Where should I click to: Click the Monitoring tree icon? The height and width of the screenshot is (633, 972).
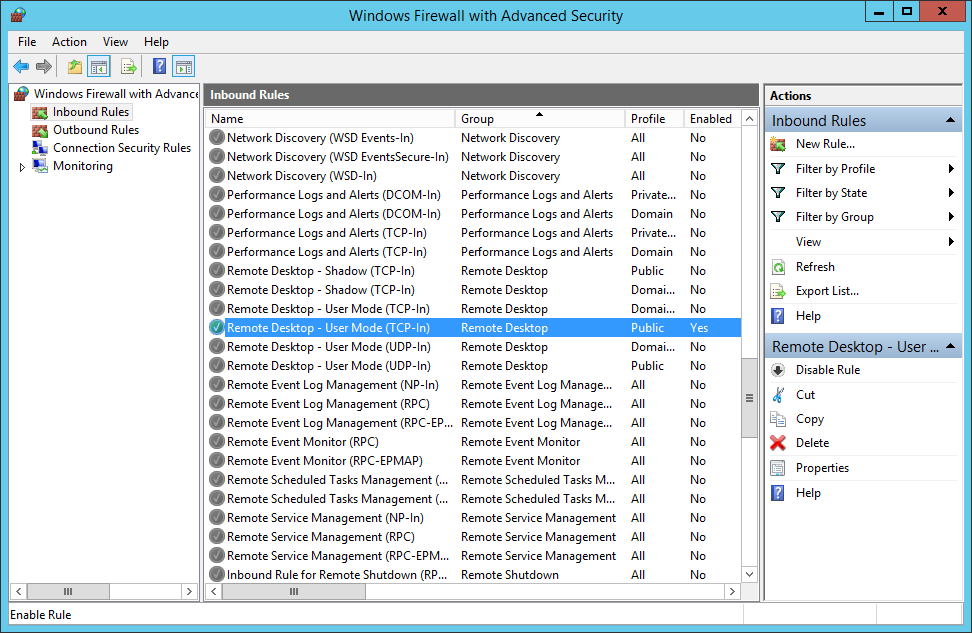click(40, 166)
